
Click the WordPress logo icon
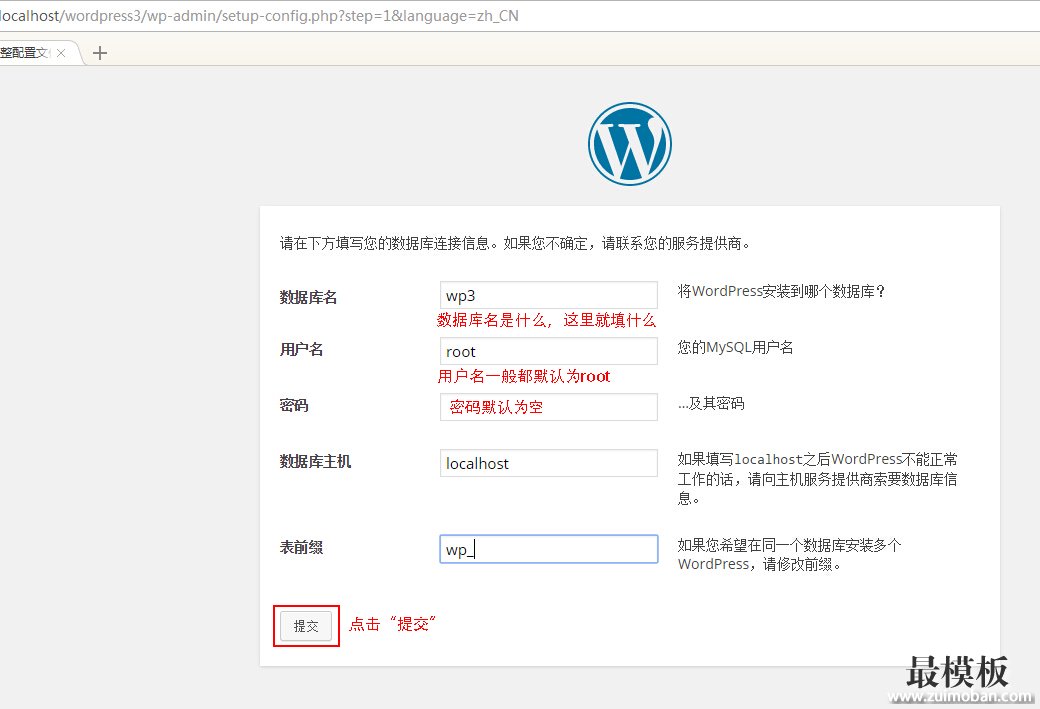(x=629, y=144)
